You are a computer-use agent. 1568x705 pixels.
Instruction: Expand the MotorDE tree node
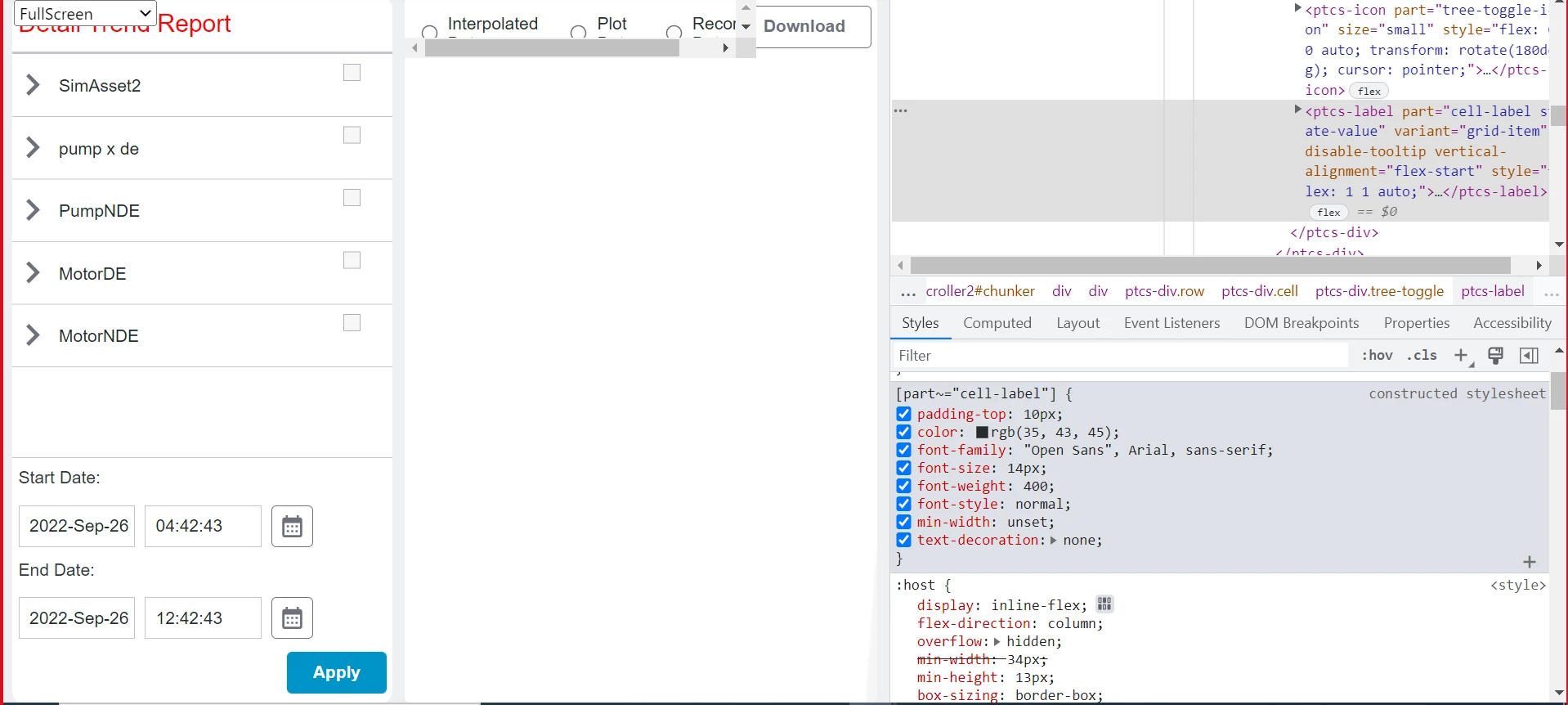33,272
